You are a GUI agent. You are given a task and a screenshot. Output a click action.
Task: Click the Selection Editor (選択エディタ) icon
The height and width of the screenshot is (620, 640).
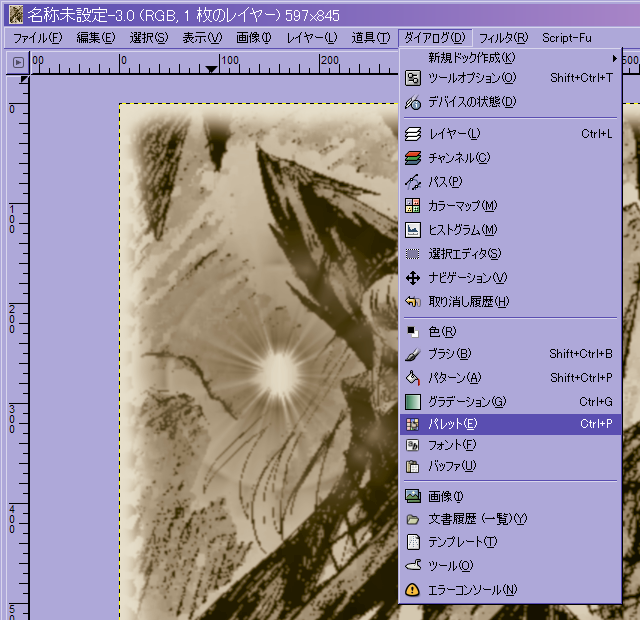(x=413, y=254)
